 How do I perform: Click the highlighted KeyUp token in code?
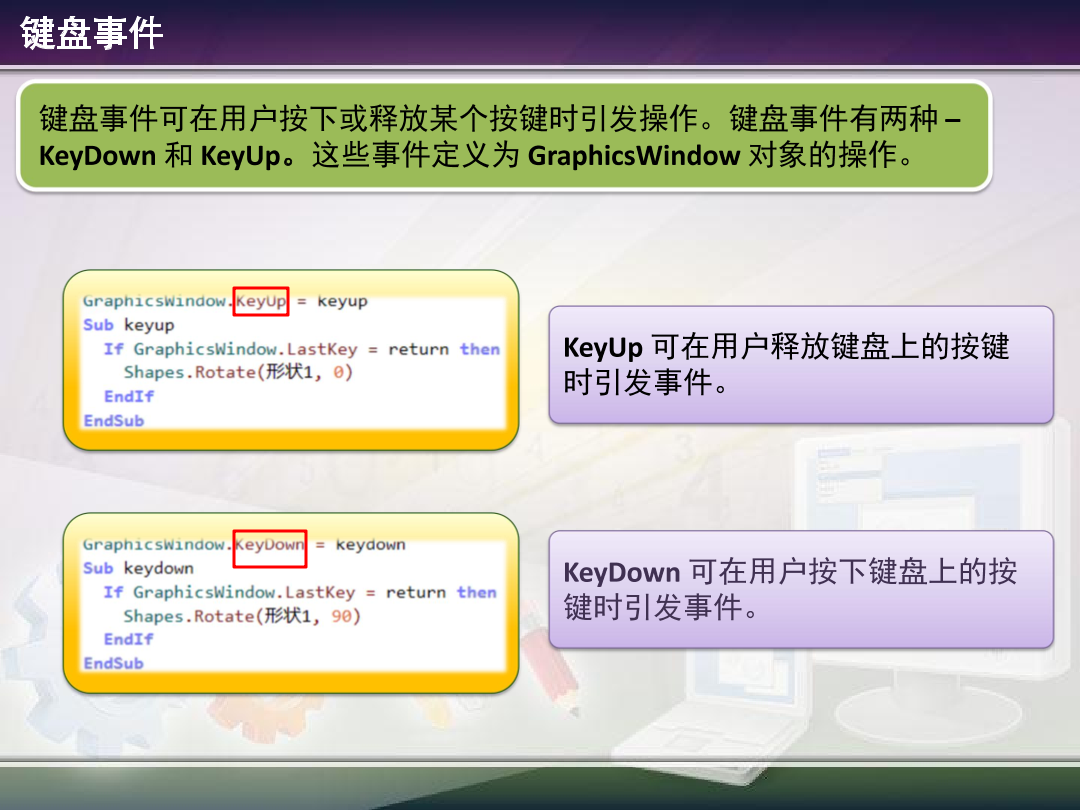click(x=260, y=300)
